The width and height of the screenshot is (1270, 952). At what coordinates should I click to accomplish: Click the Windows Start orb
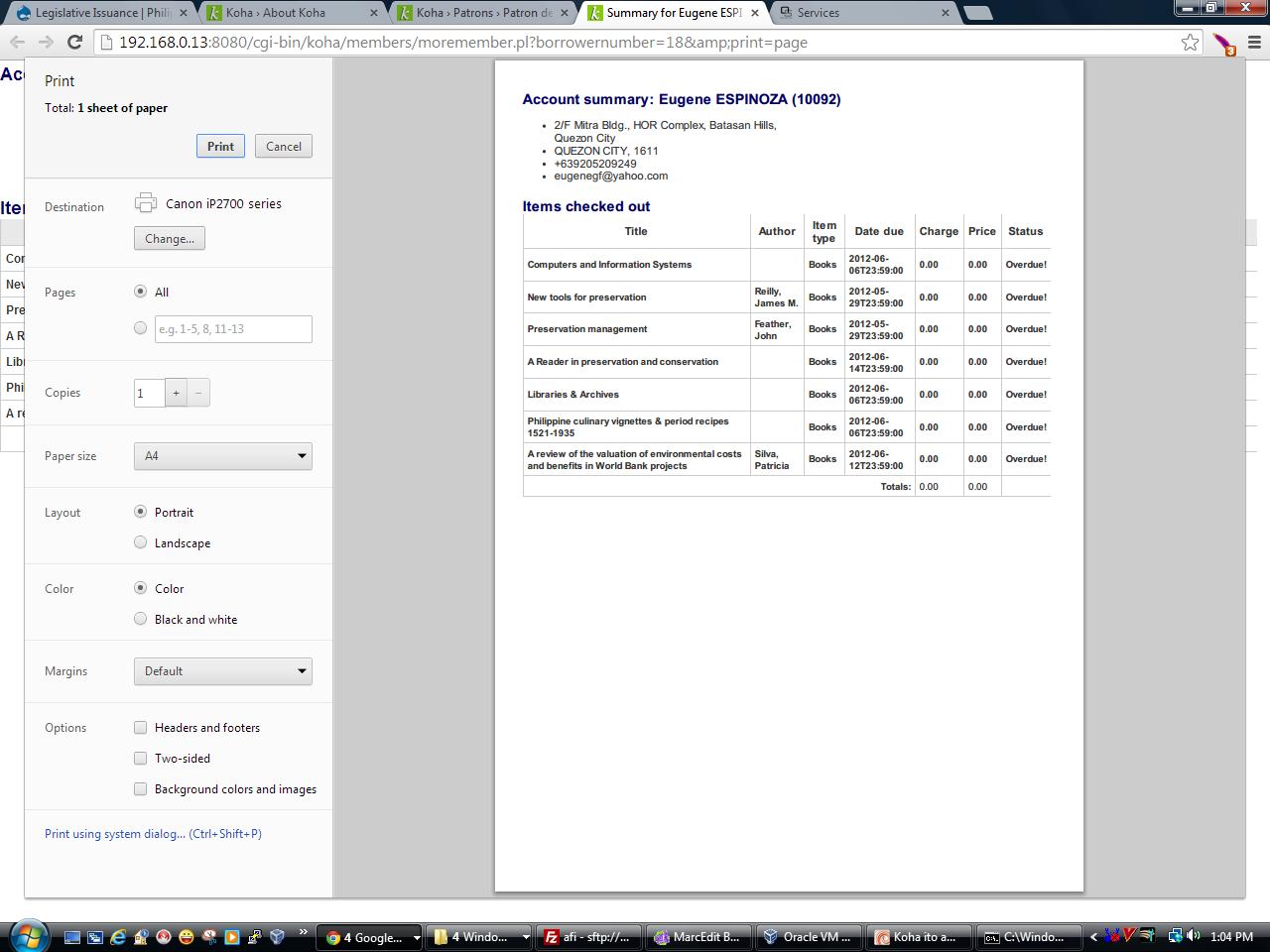coord(27,936)
